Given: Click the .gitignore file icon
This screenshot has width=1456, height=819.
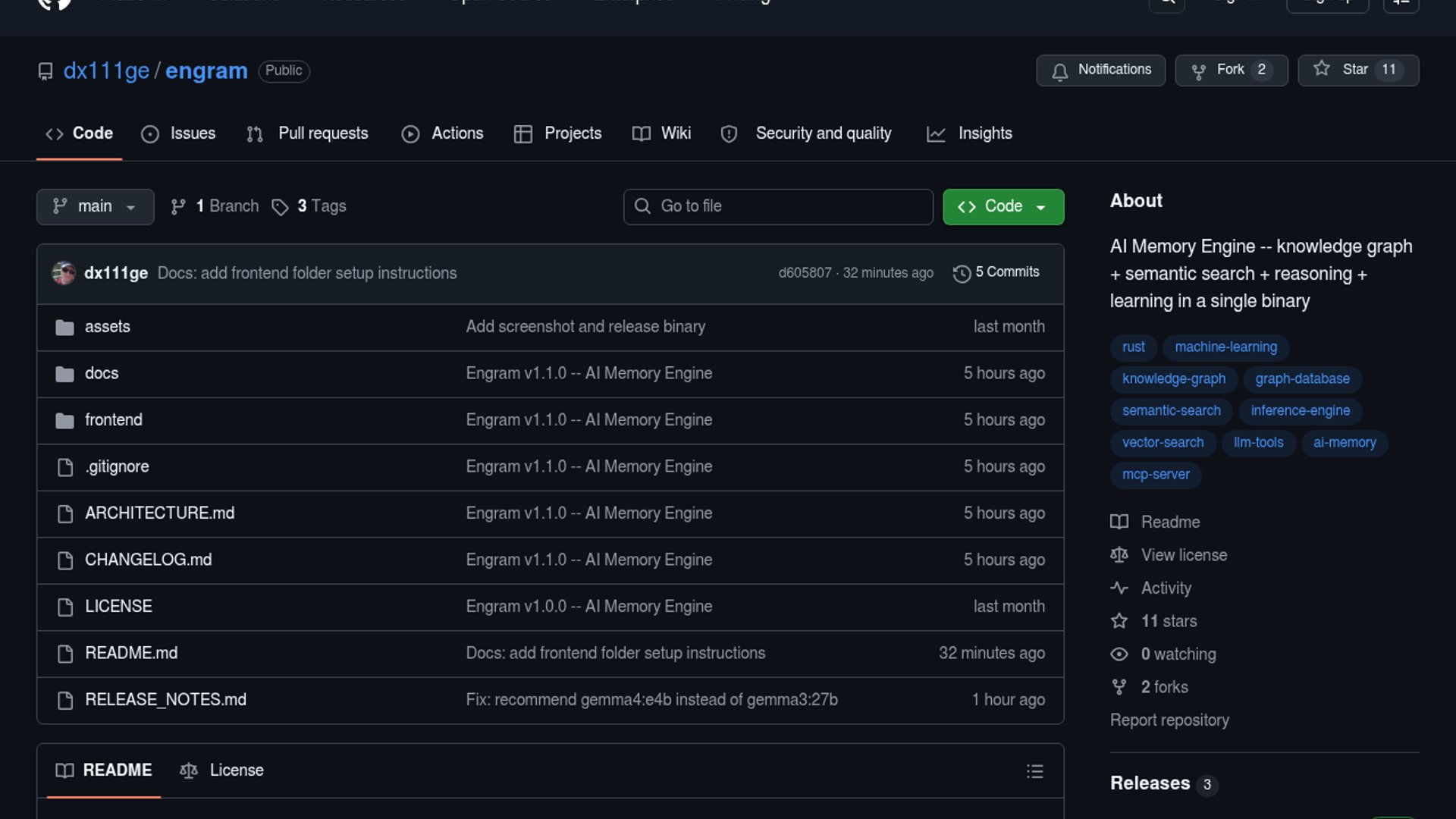Looking at the screenshot, I should pyautogui.click(x=65, y=467).
